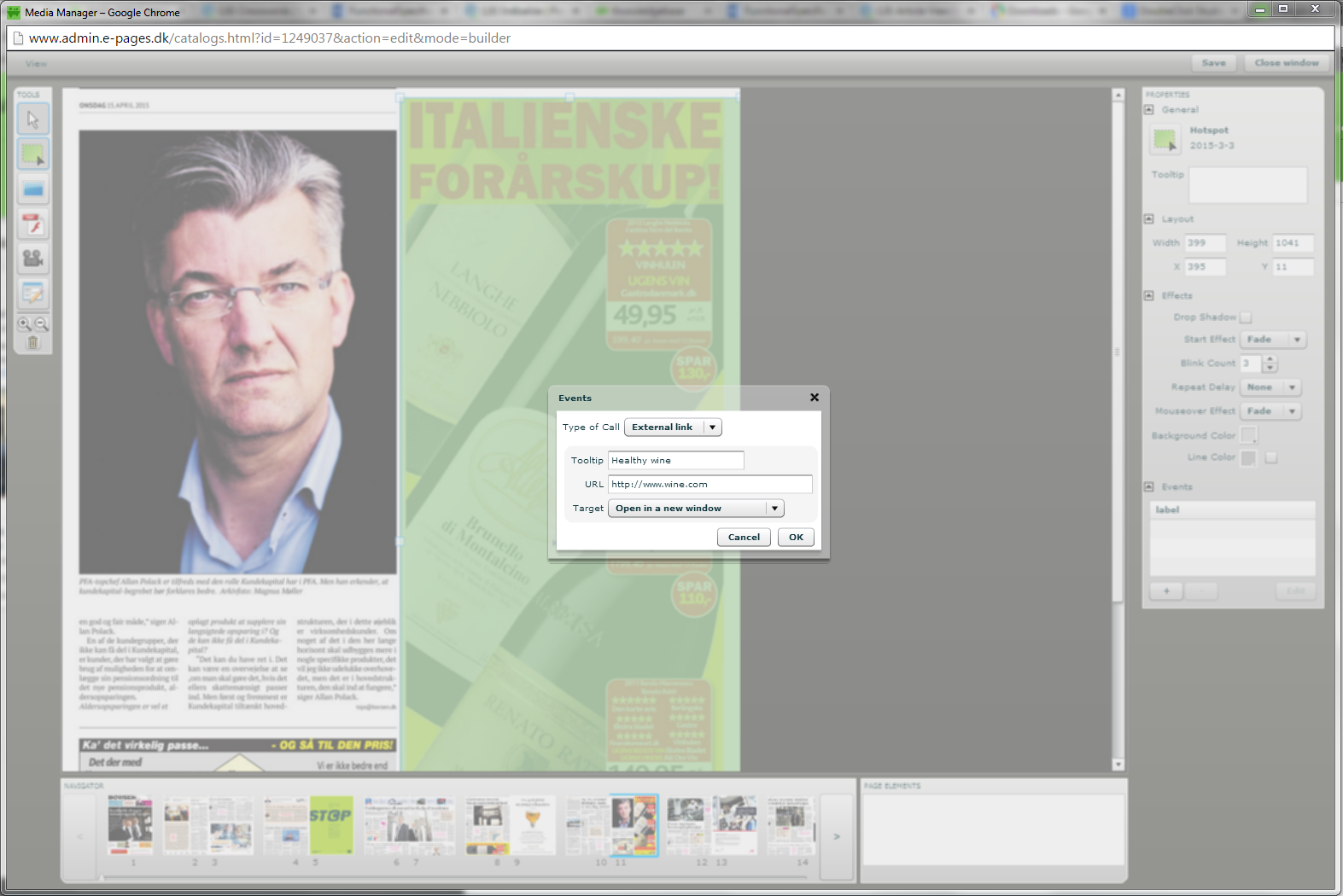This screenshot has height=896, width=1343.
Task: Close the Events dialog with the X
Action: [x=815, y=398]
